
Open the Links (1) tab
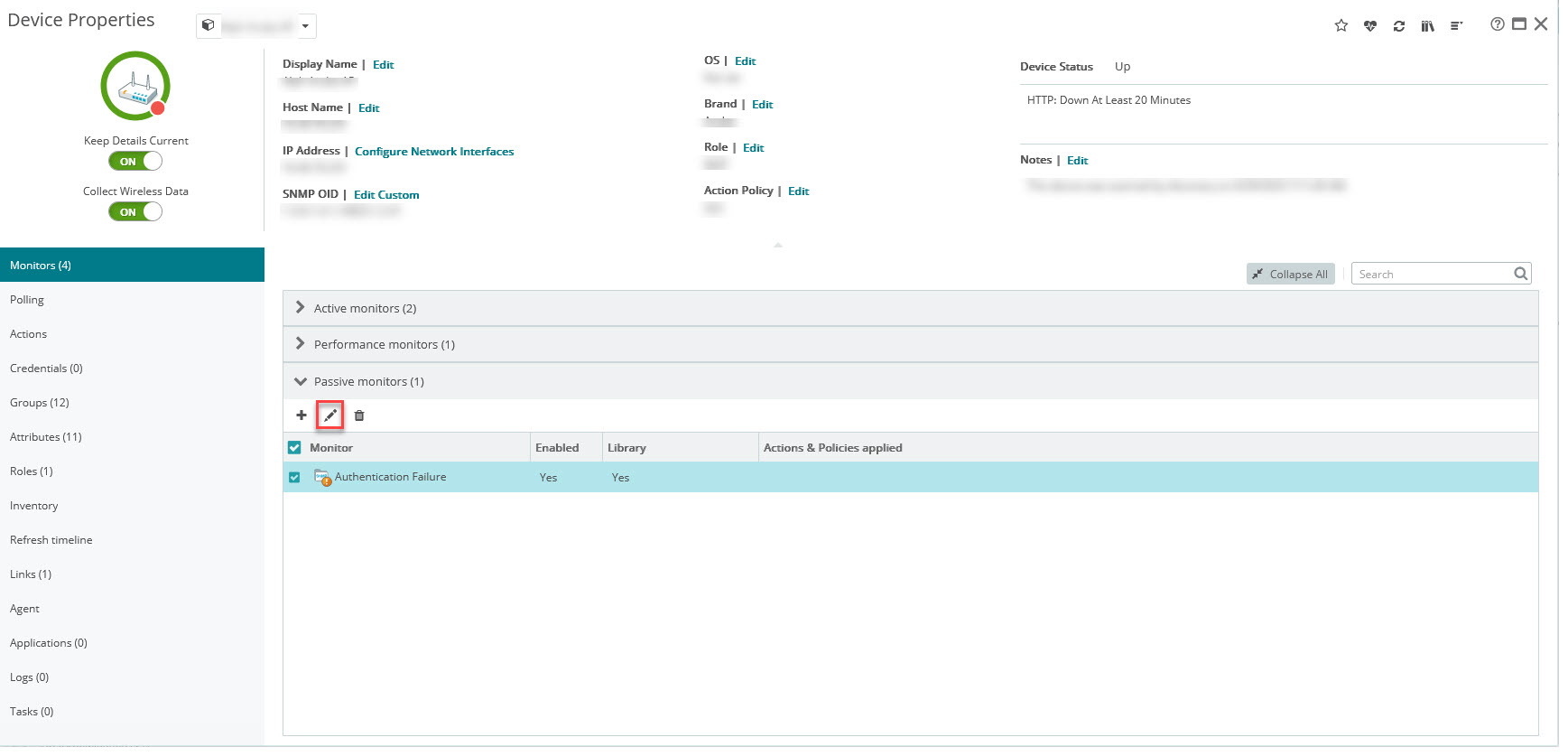click(132, 574)
